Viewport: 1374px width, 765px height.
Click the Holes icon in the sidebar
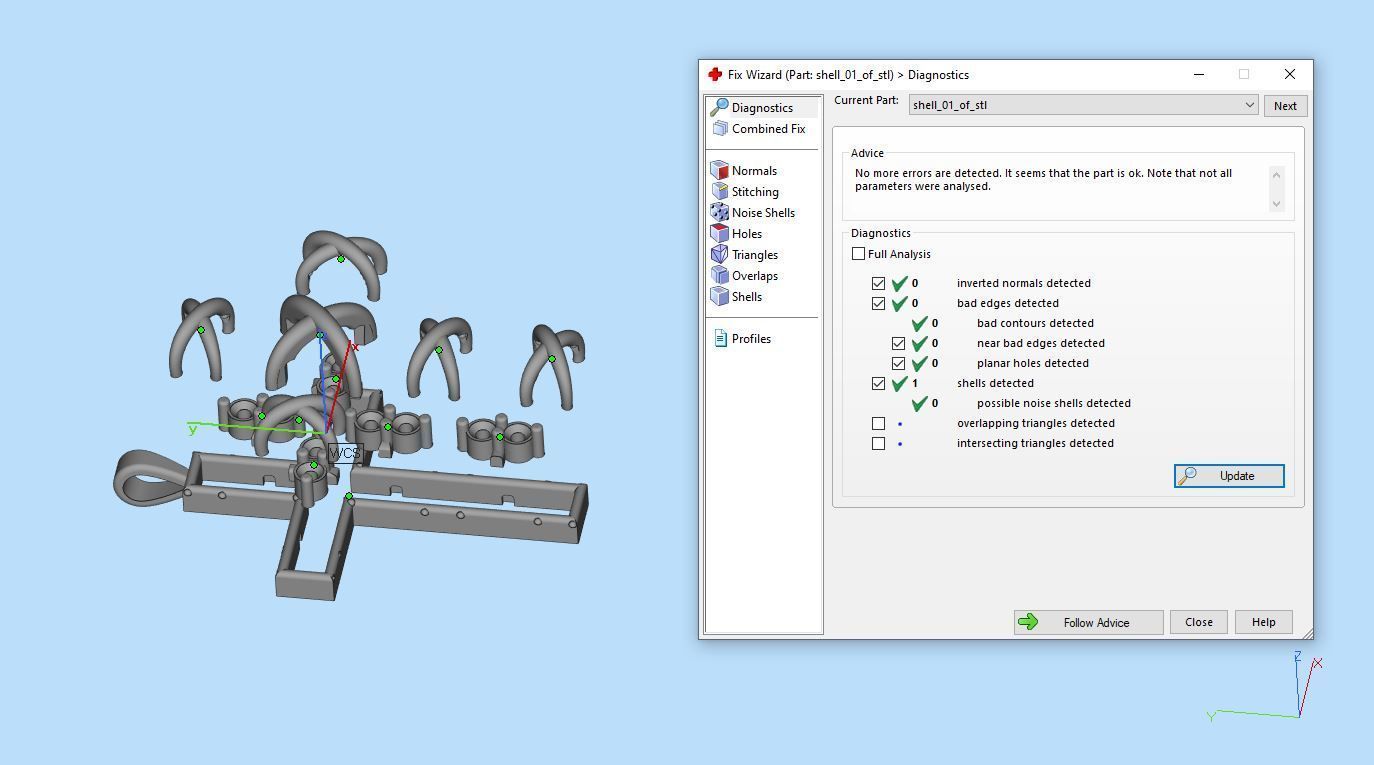(719, 233)
